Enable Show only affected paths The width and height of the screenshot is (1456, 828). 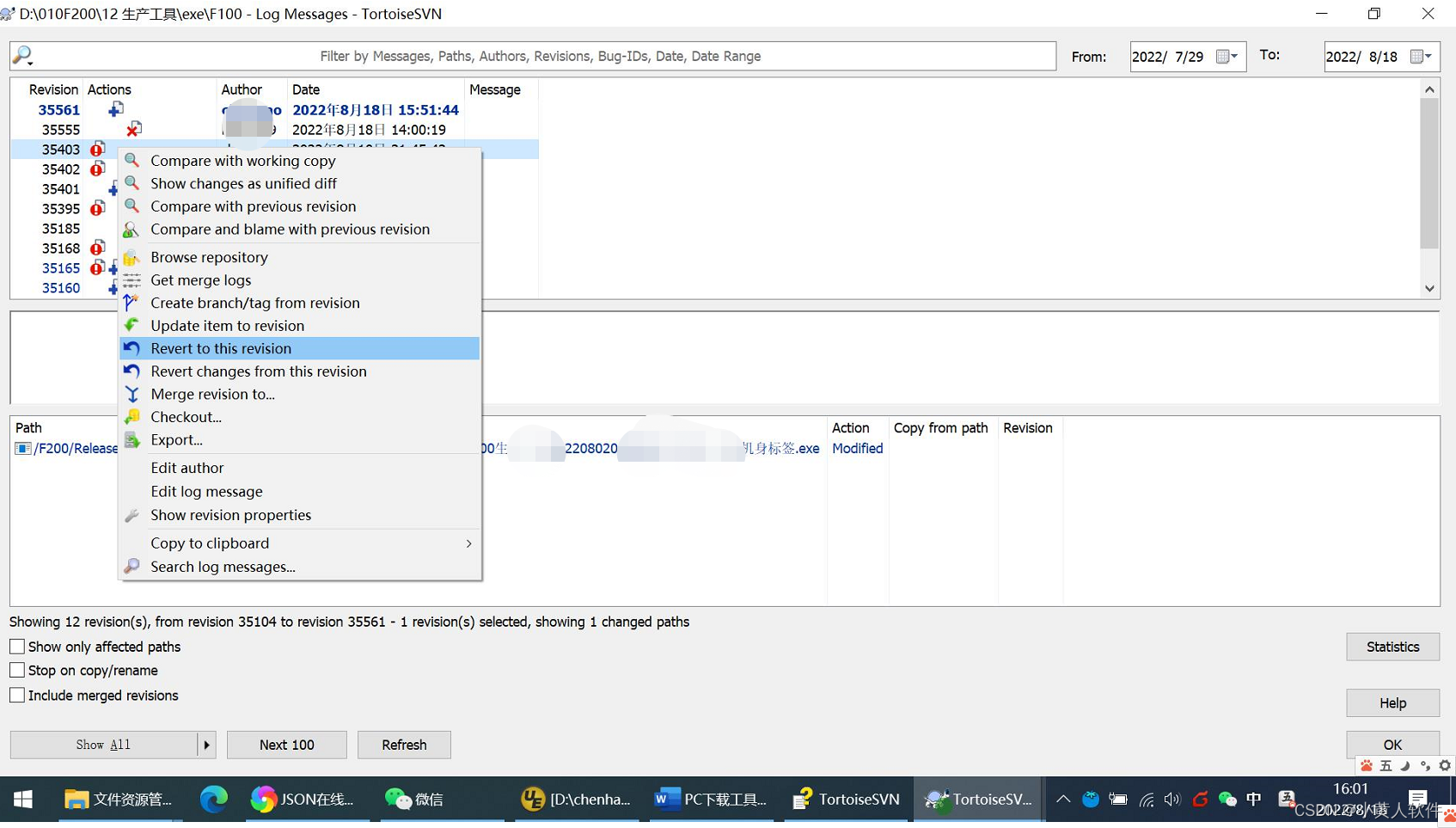click(x=17, y=647)
